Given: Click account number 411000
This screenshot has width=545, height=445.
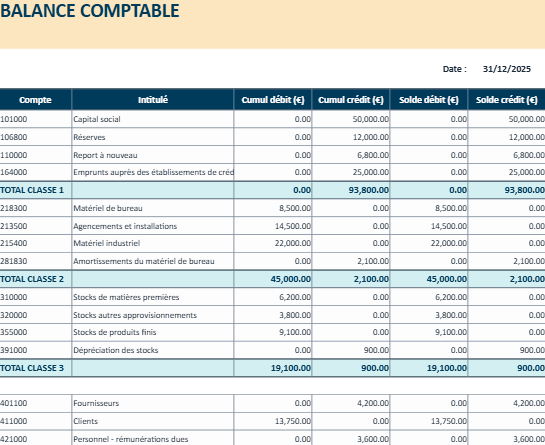Looking at the screenshot, I should [x=14, y=421].
